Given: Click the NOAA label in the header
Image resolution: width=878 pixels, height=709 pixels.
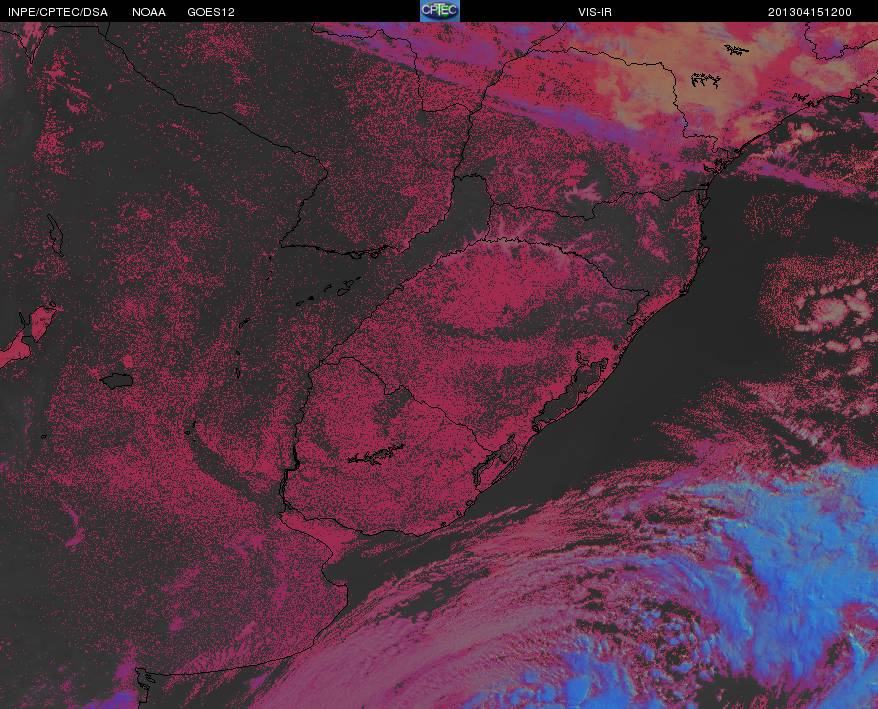Looking at the screenshot, I should (149, 12).
